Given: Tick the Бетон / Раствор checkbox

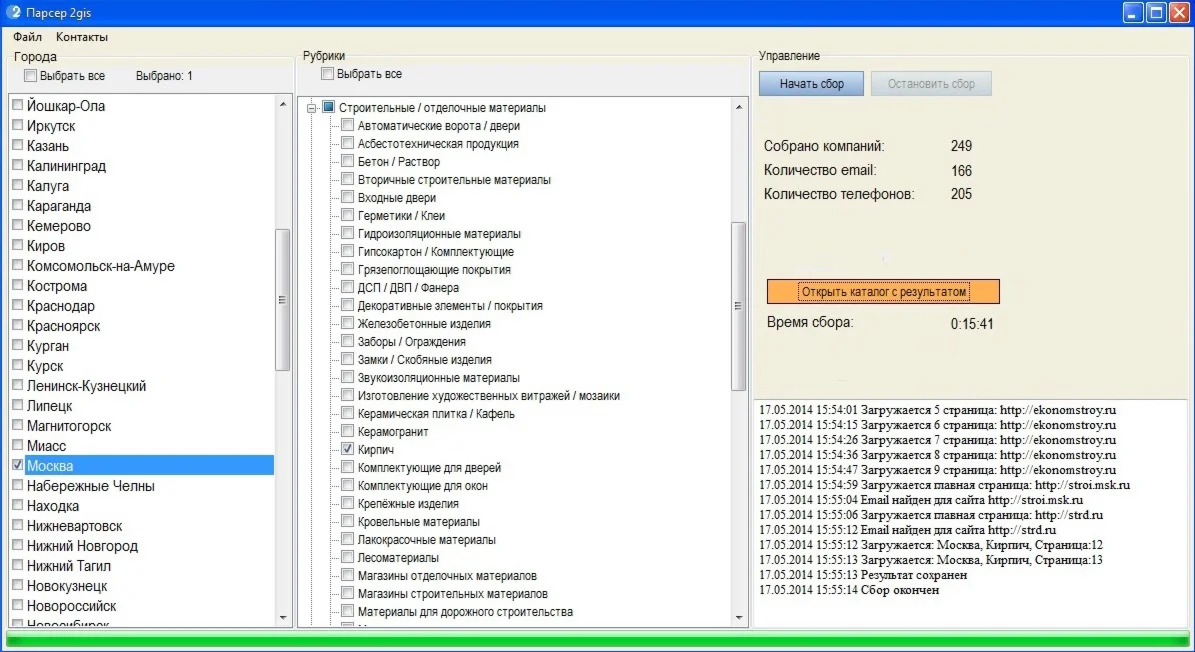Looking at the screenshot, I should [x=347, y=162].
